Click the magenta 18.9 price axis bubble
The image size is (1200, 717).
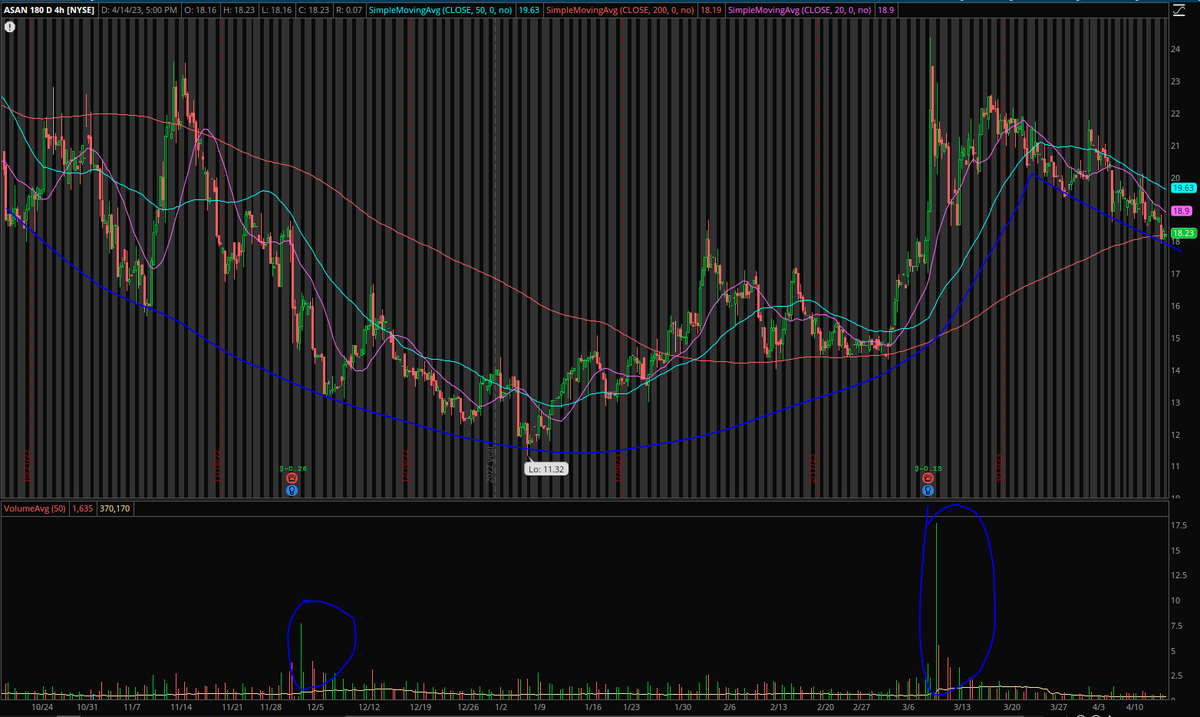(1181, 211)
